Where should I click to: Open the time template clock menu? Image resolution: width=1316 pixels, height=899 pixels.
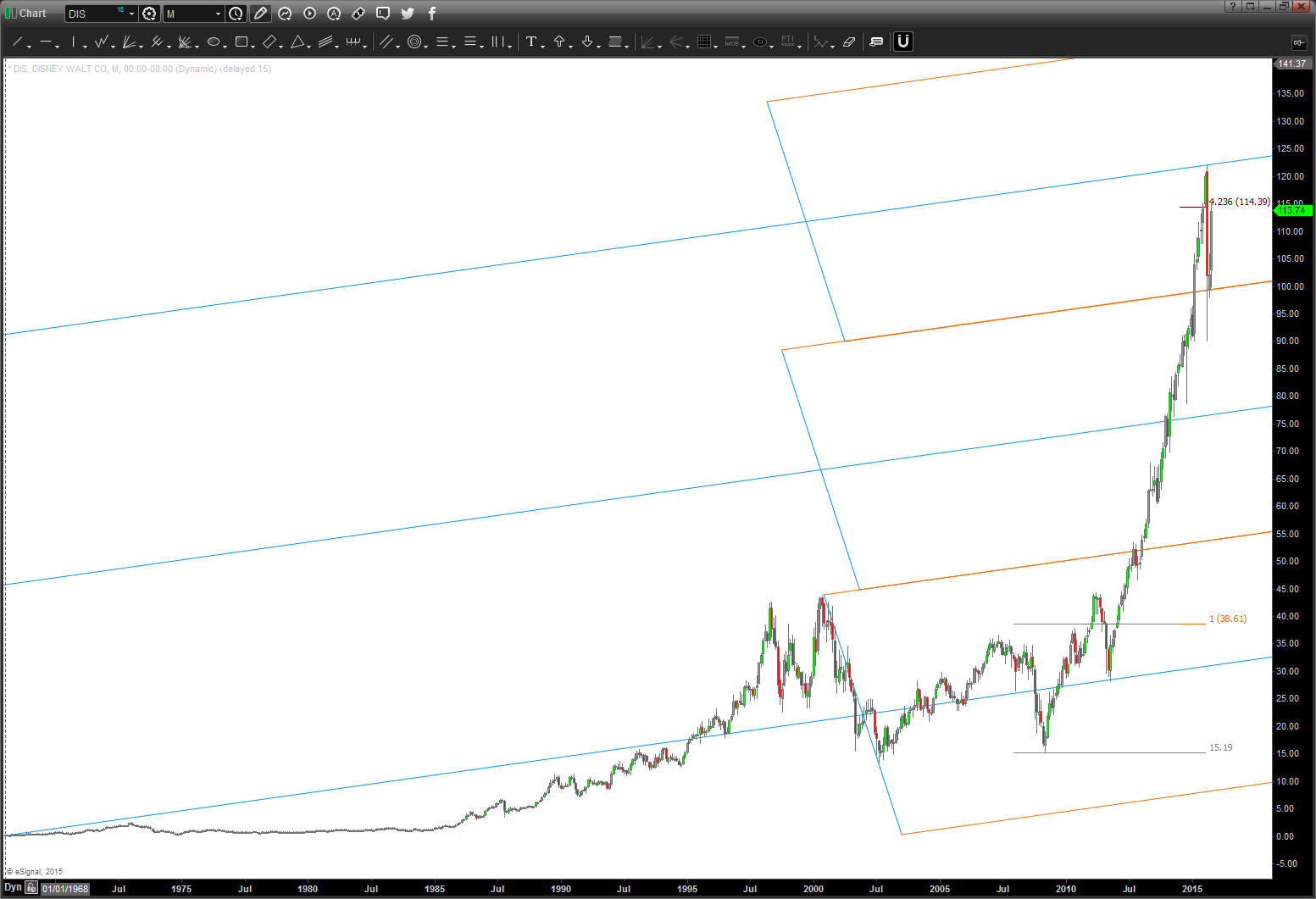pyautogui.click(x=236, y=14)
